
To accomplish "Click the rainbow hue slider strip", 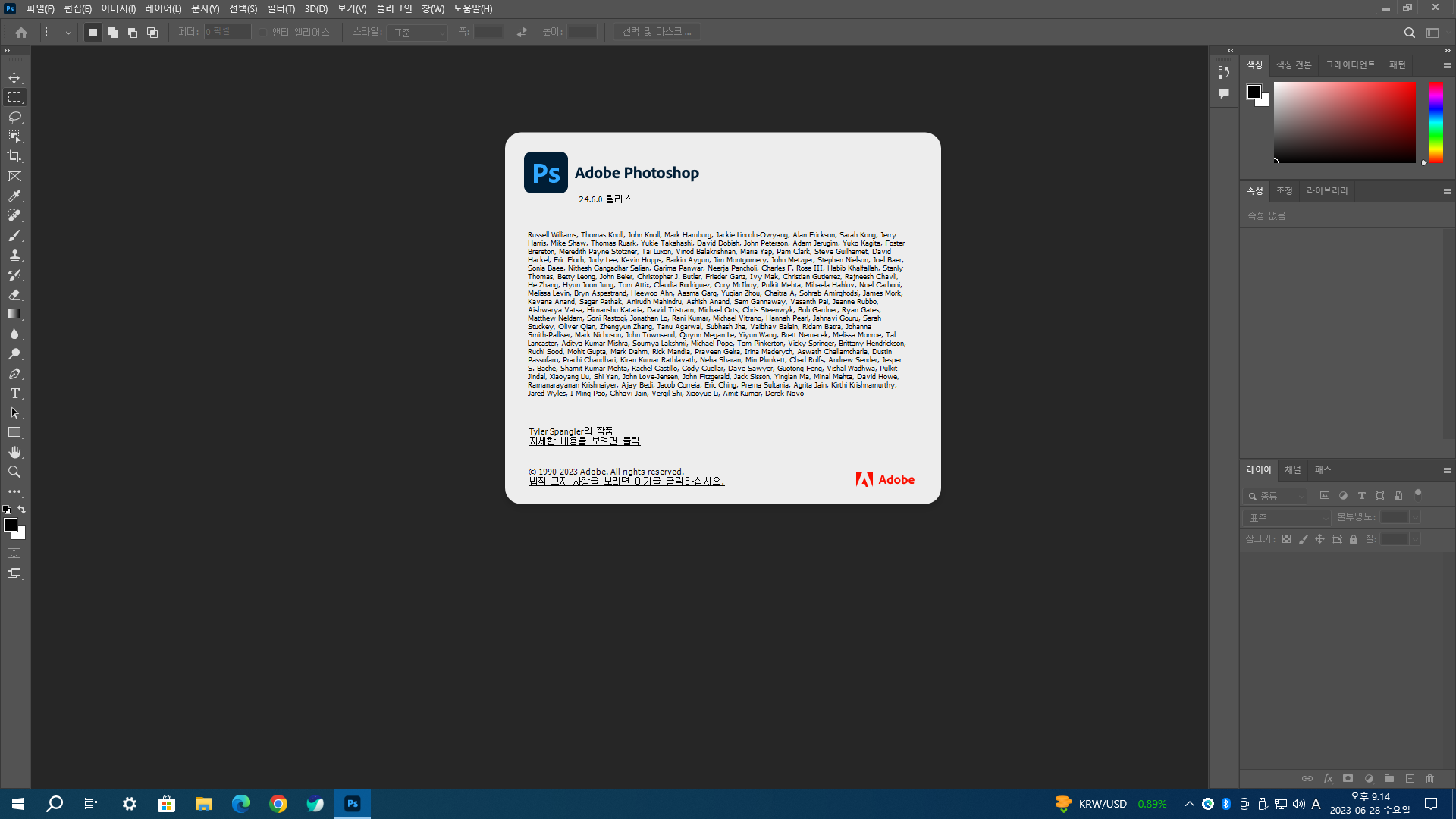I will pos(1436,121).
